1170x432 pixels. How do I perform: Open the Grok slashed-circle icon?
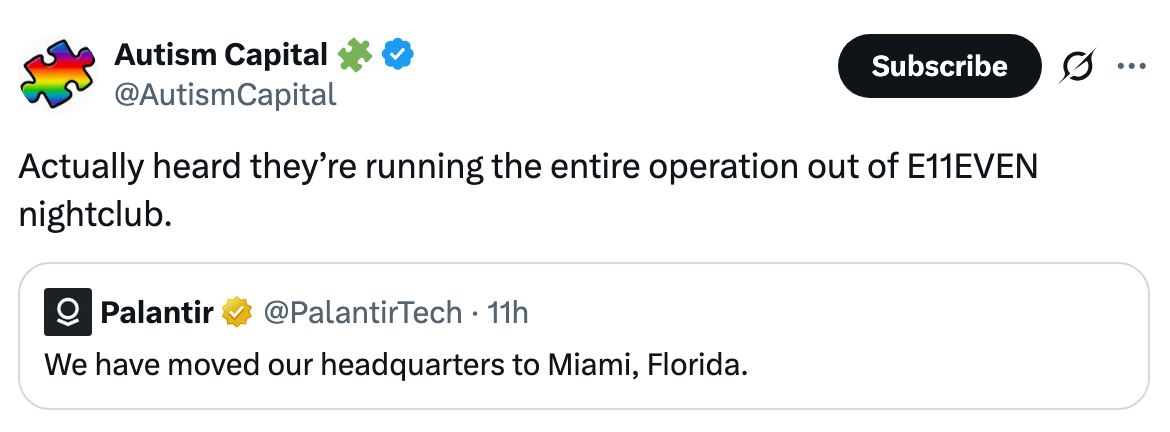[x=1078, y=66]
